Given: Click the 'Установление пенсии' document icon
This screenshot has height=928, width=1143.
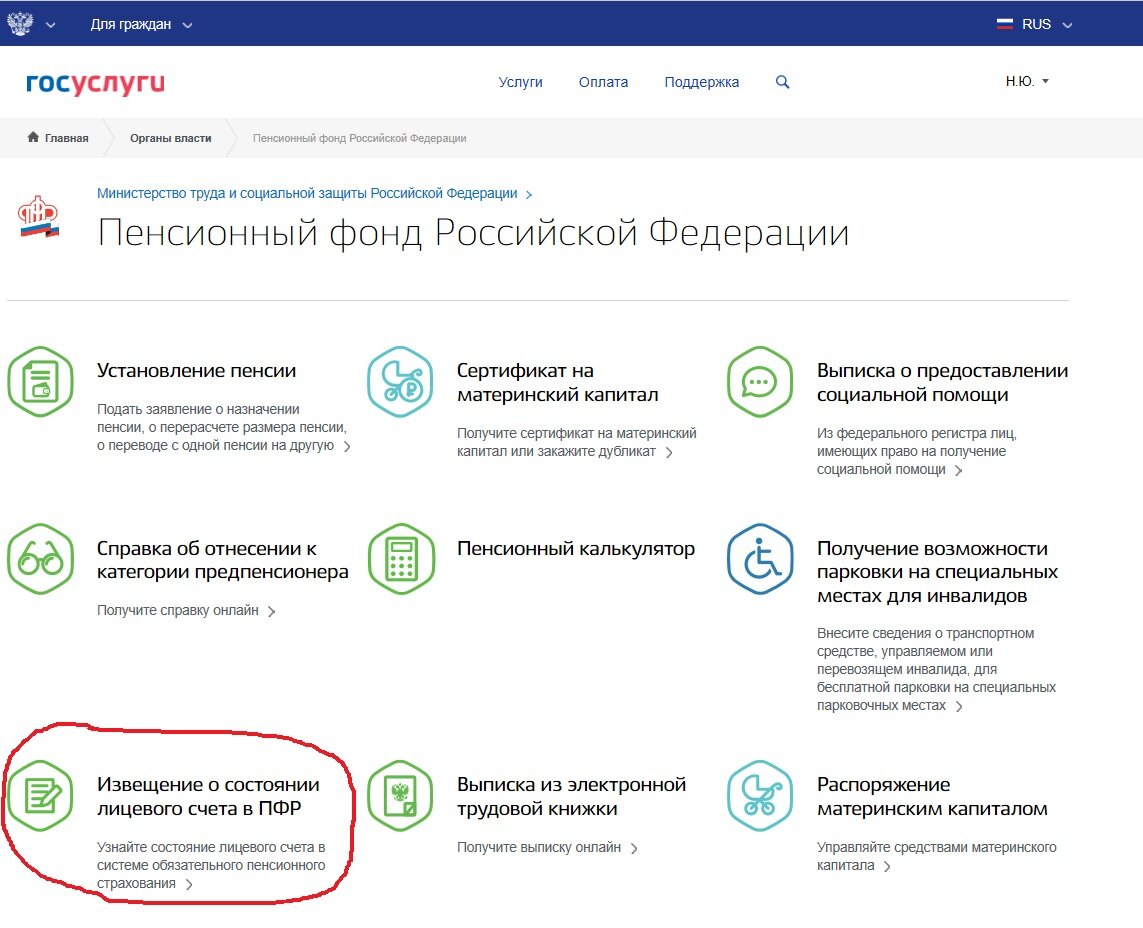Looking at the screenshot, I should point(40,381).
